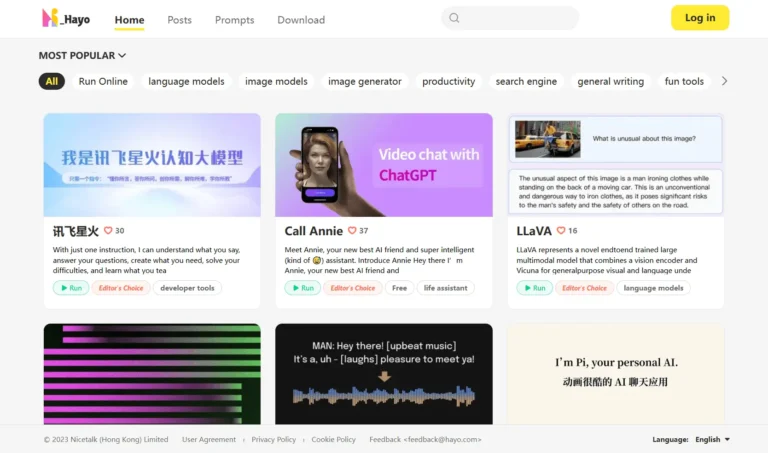Like 讯飞星火 with the heart icon

108,230
